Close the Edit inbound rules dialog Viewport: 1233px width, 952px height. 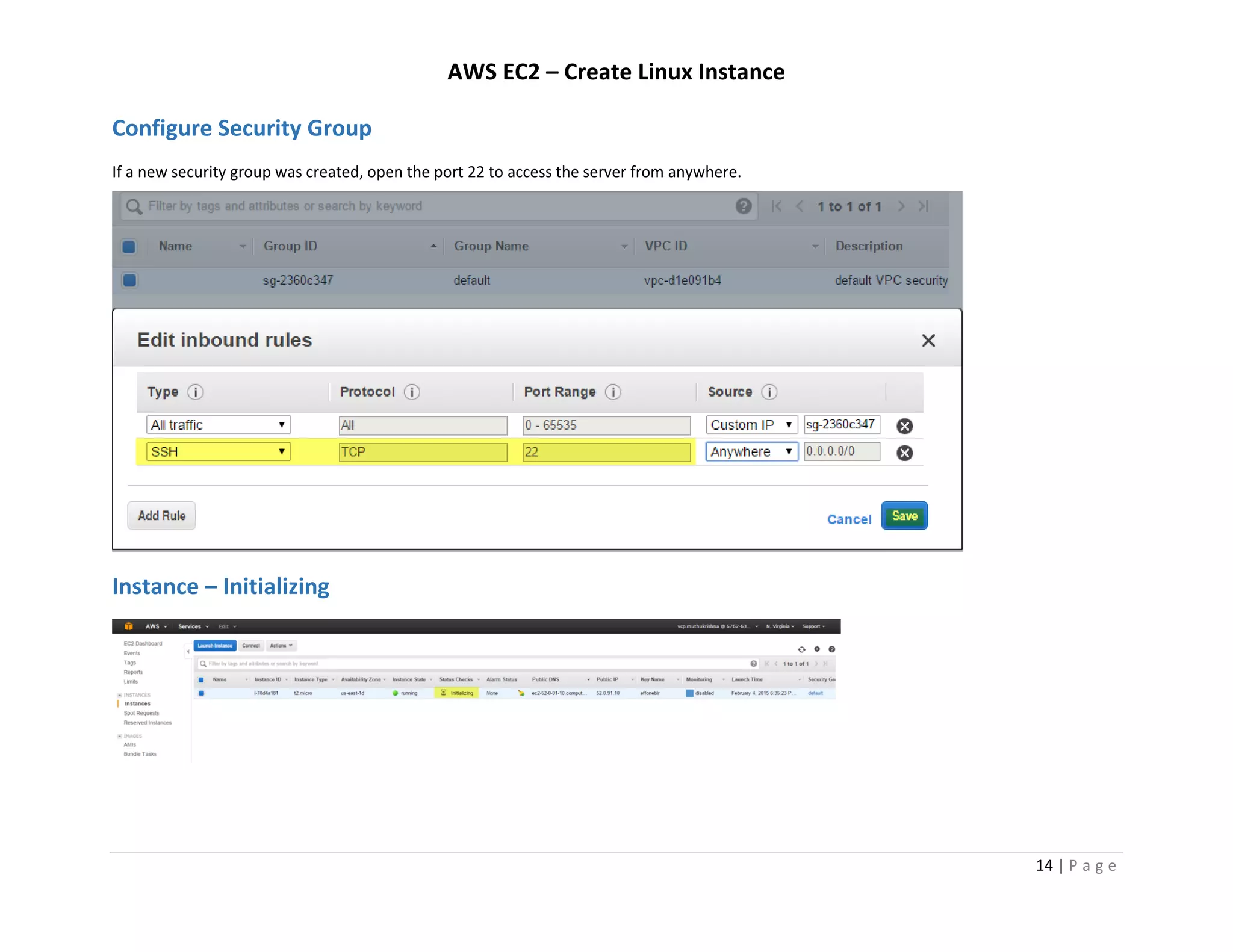[x=928, y=341]
